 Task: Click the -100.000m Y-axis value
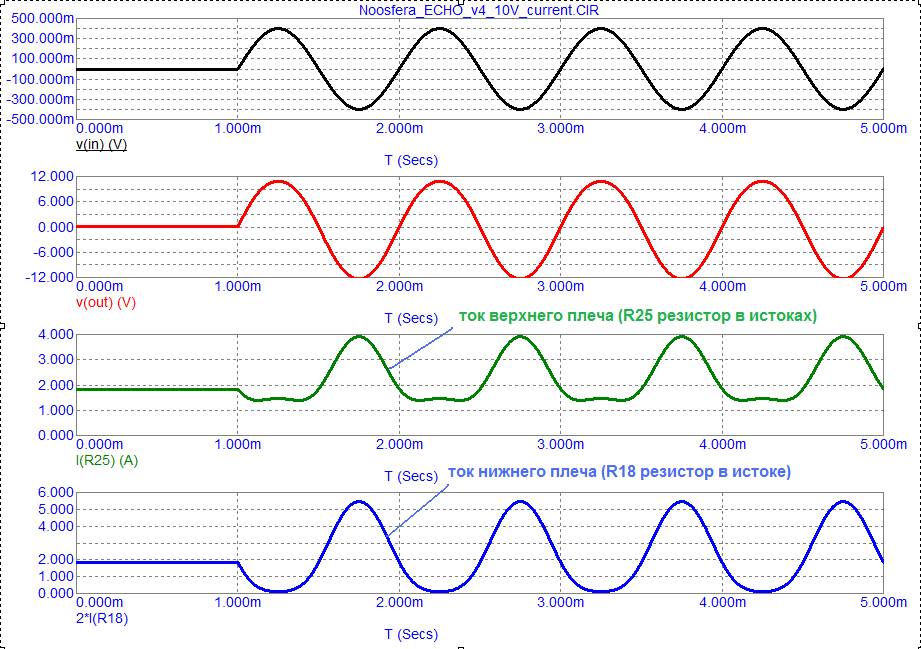(41, 79)
